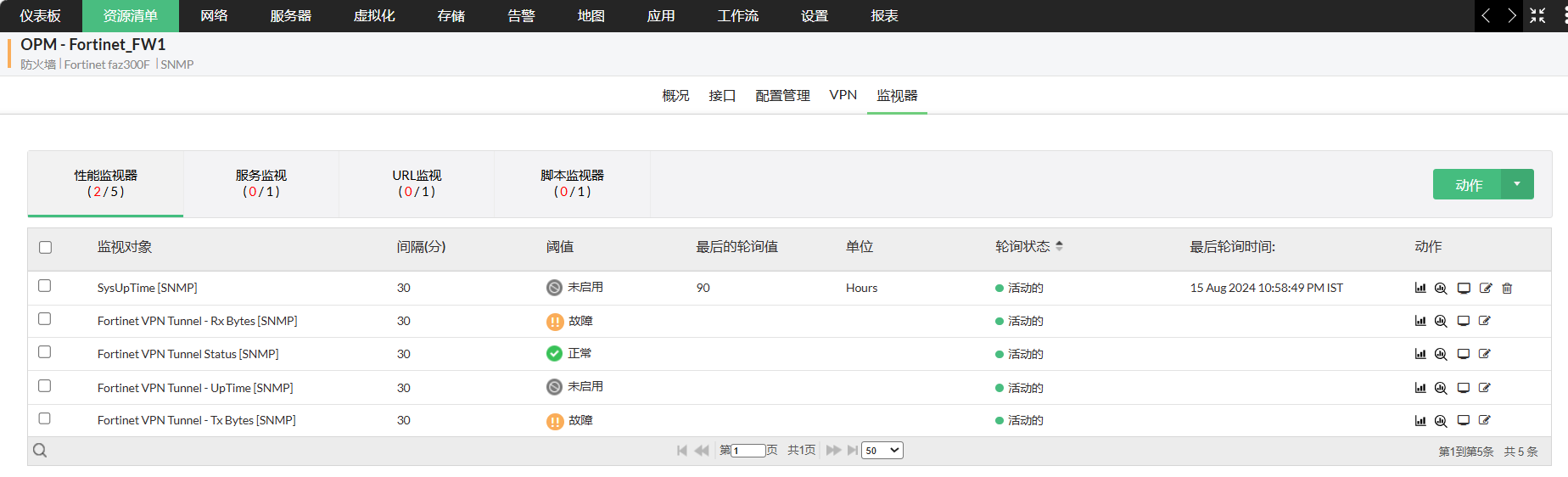Image resolution: width=1568 pixels, height=477 pixels.
Task: Open SysUpTime [SNMP] monitor link
Action: tap(147, 288)
